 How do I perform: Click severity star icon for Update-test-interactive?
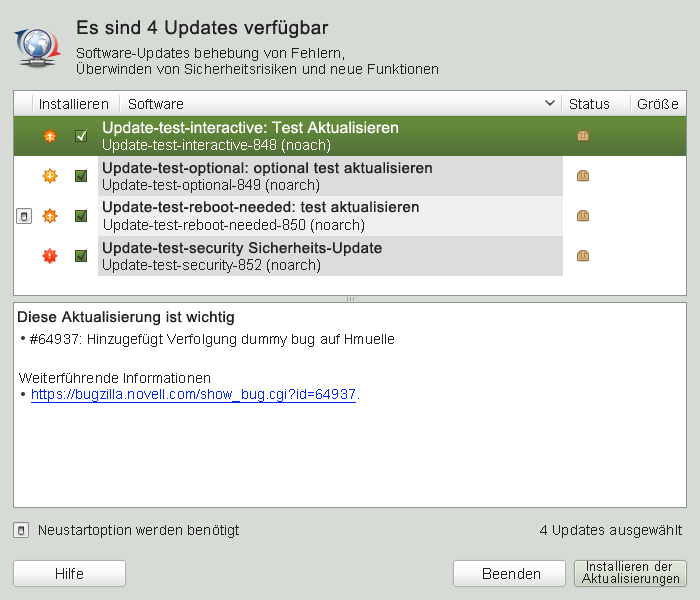point(50,136)
